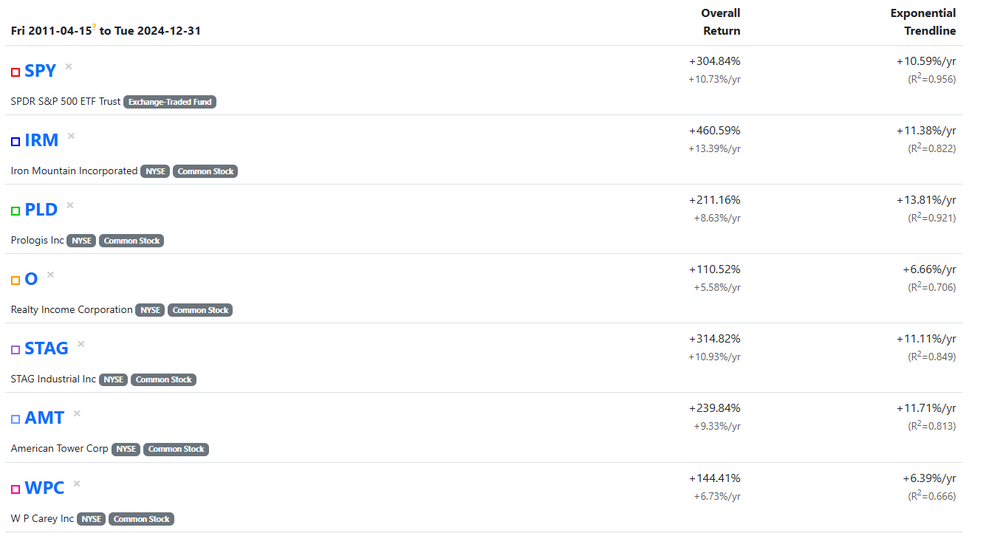Remove IRM using its x icon

click(x=71, y=136)
